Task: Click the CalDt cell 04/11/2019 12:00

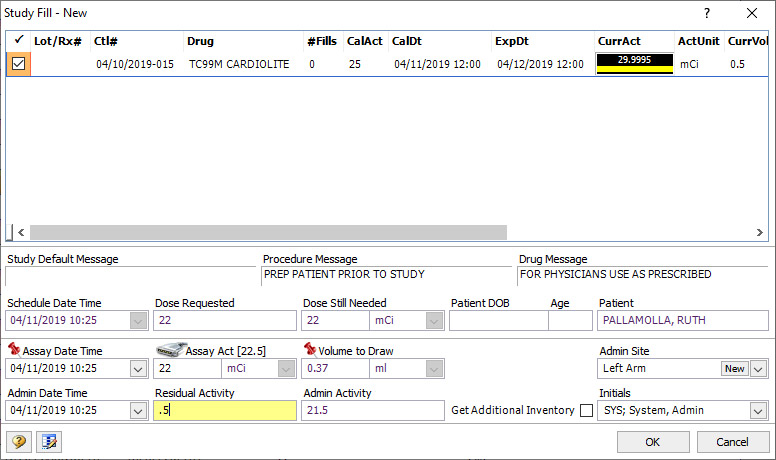Action: coord(437,64)
